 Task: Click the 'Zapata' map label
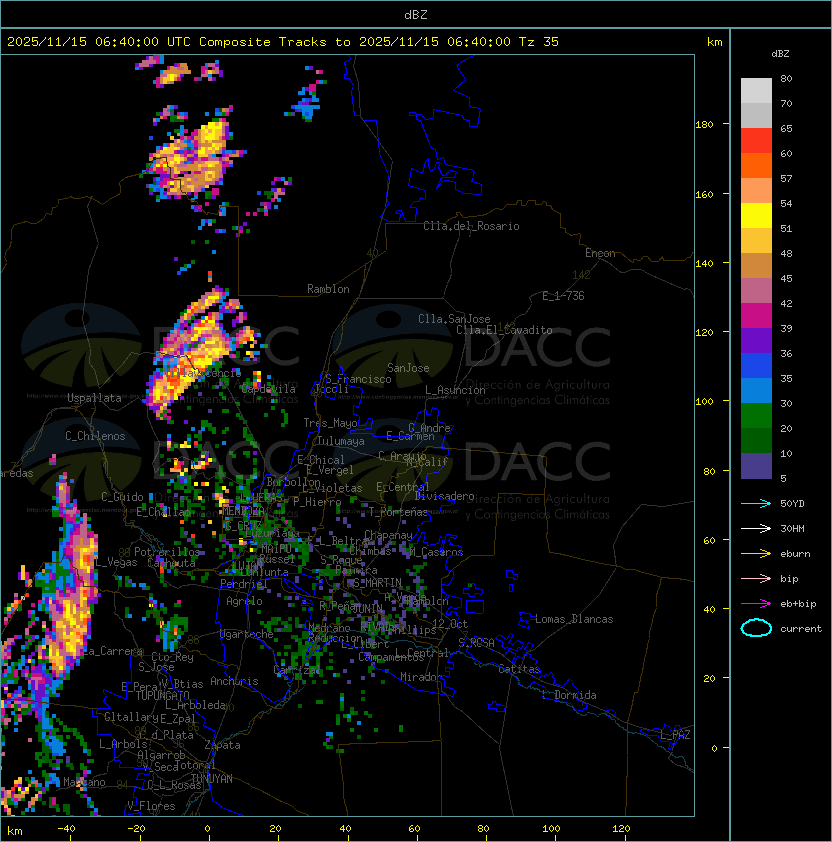pos(222,745)
